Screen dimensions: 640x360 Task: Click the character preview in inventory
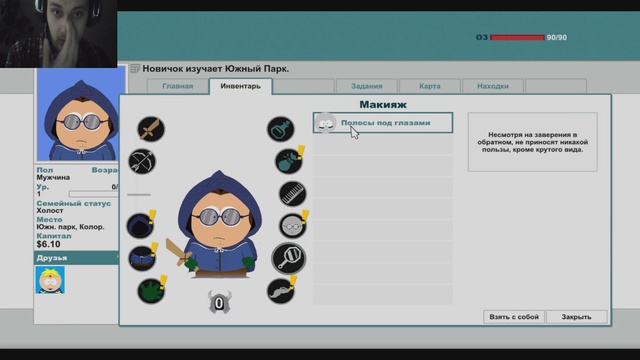pos(220,225)
